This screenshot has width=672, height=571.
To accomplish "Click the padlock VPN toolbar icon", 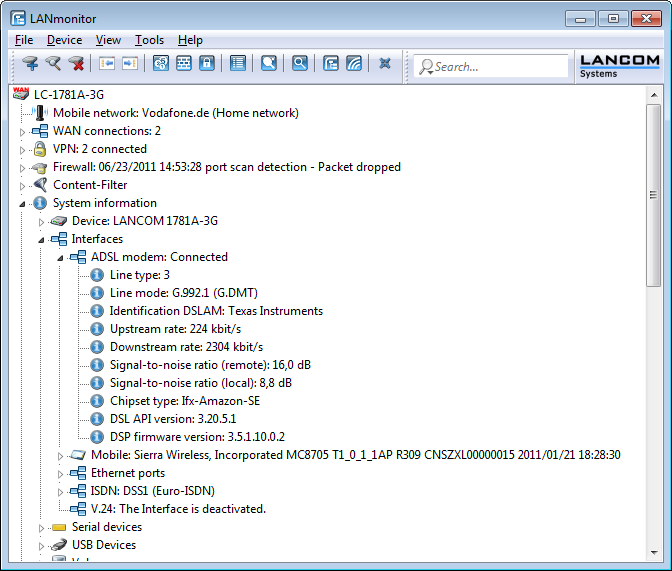I will pyautogui.click(x=207, y=64).
